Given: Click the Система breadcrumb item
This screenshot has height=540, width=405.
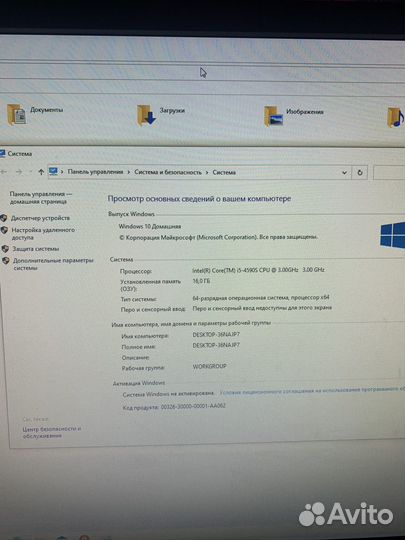Looking at the screenshot, I should click(224, 172).
